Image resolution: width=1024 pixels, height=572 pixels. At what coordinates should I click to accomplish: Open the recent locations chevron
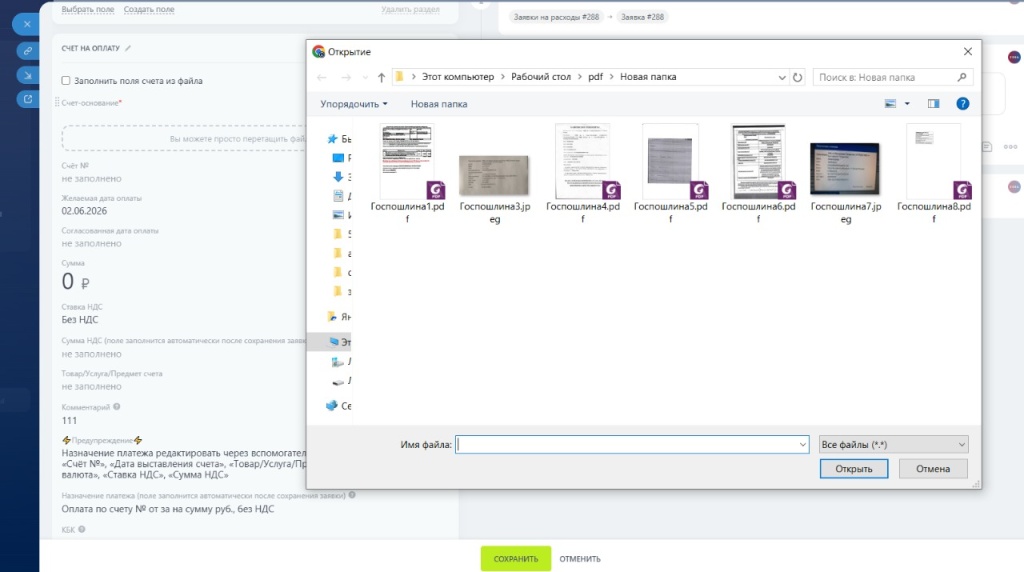coord(365,77)
